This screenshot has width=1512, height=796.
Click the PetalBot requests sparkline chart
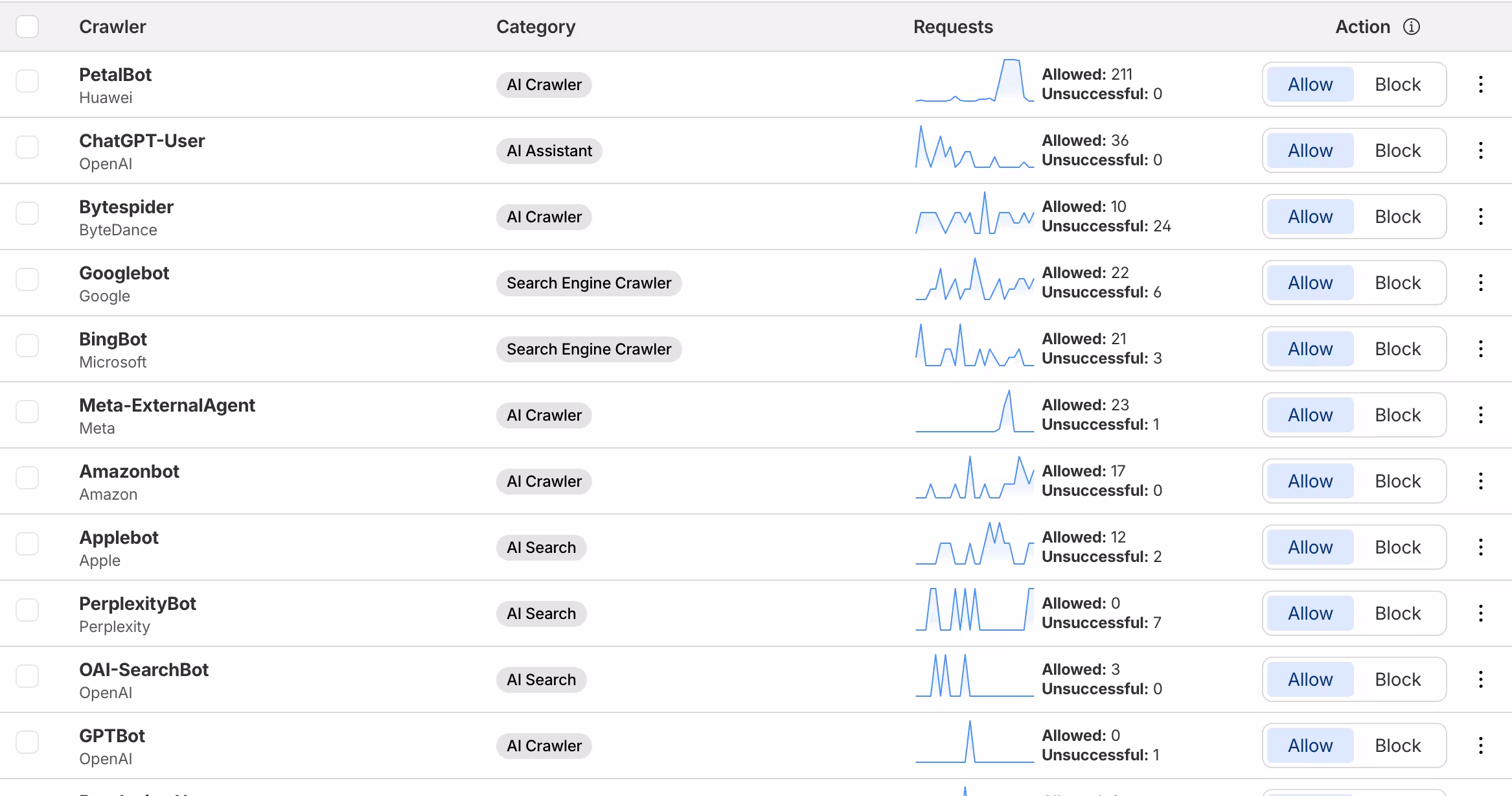coord(974,81)
